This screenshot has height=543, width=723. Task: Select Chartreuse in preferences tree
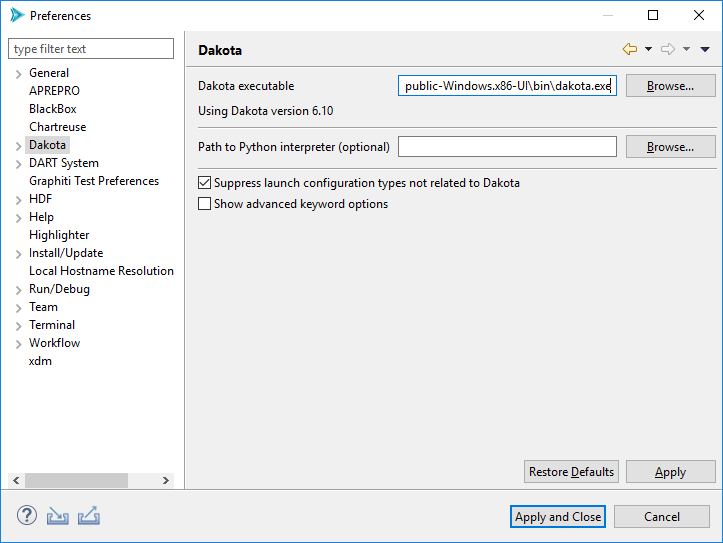pyautogui.click(x=57, y=127)
